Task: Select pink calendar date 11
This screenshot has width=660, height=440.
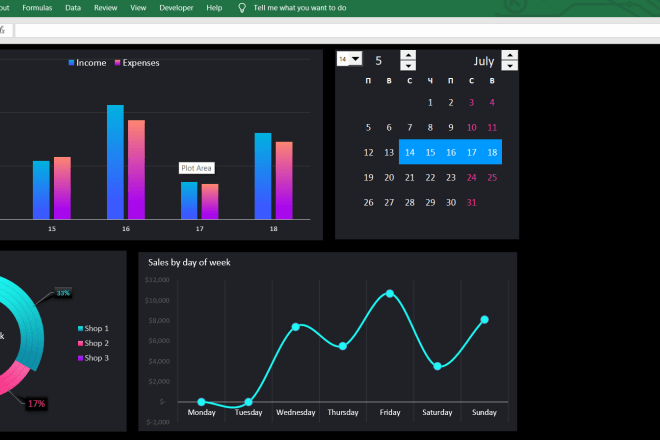Action: pos(492,128)
